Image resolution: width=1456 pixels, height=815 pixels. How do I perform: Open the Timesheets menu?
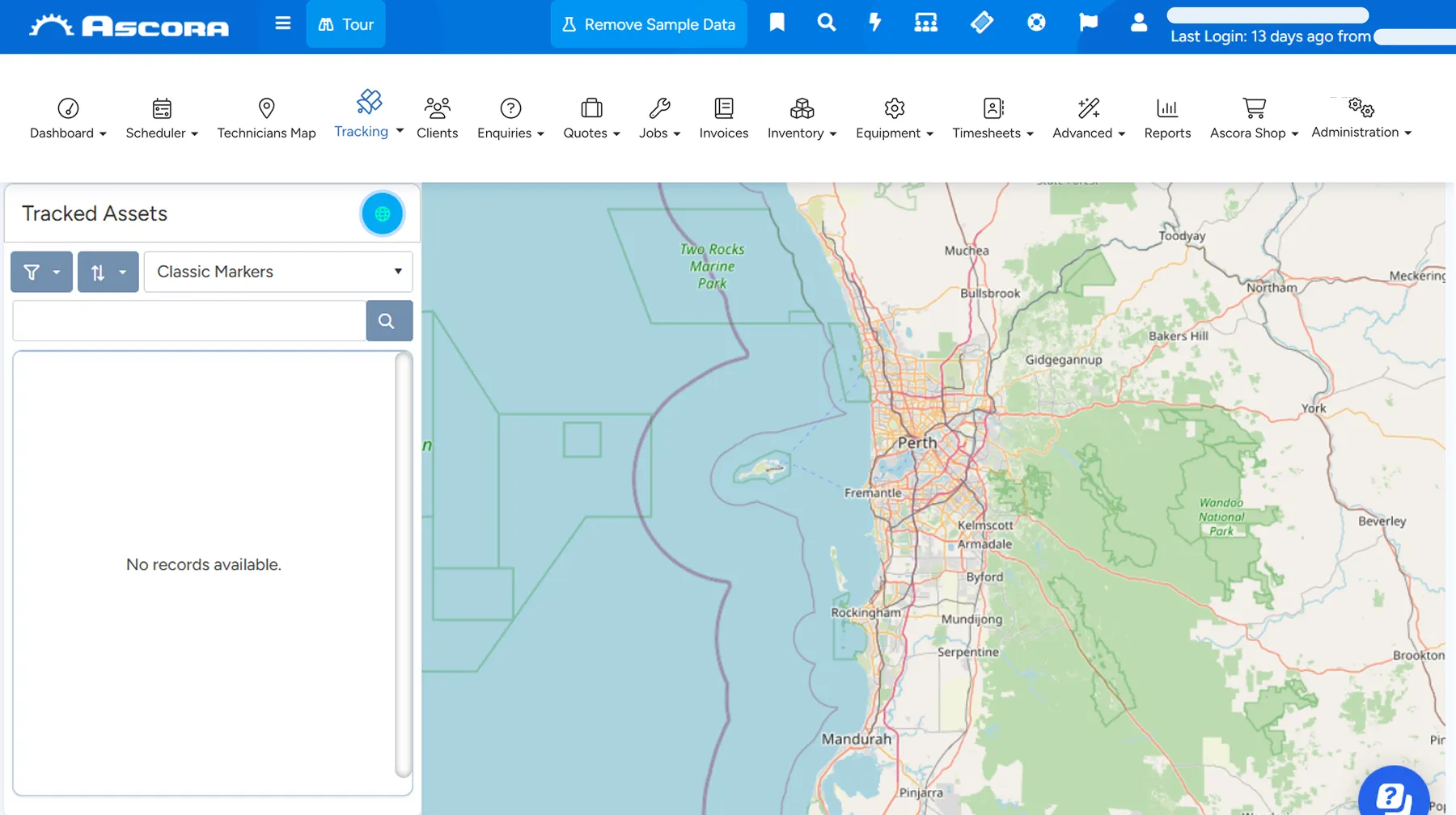pos(993,119)
